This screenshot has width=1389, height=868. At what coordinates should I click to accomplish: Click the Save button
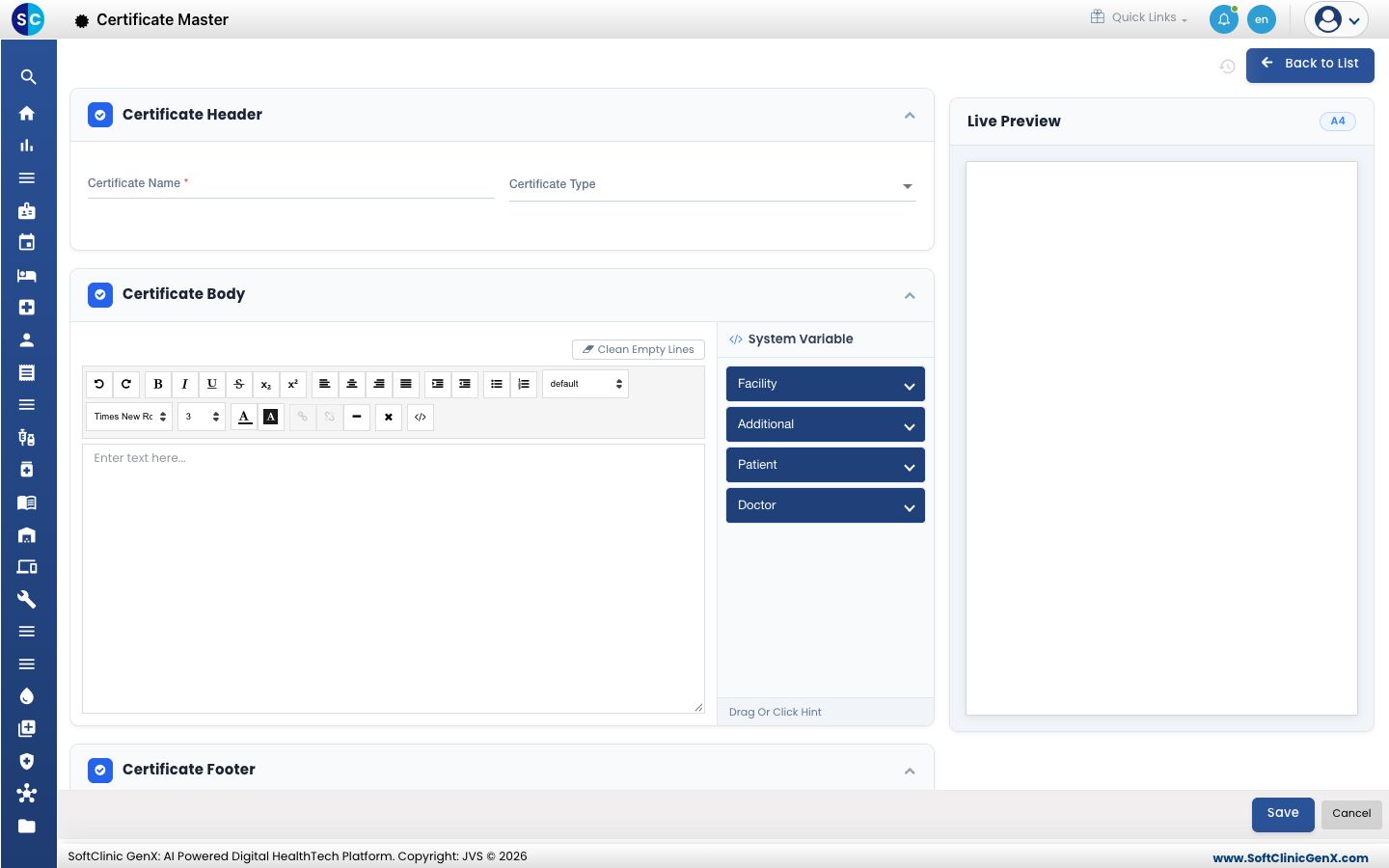(x=1283, y=814)
